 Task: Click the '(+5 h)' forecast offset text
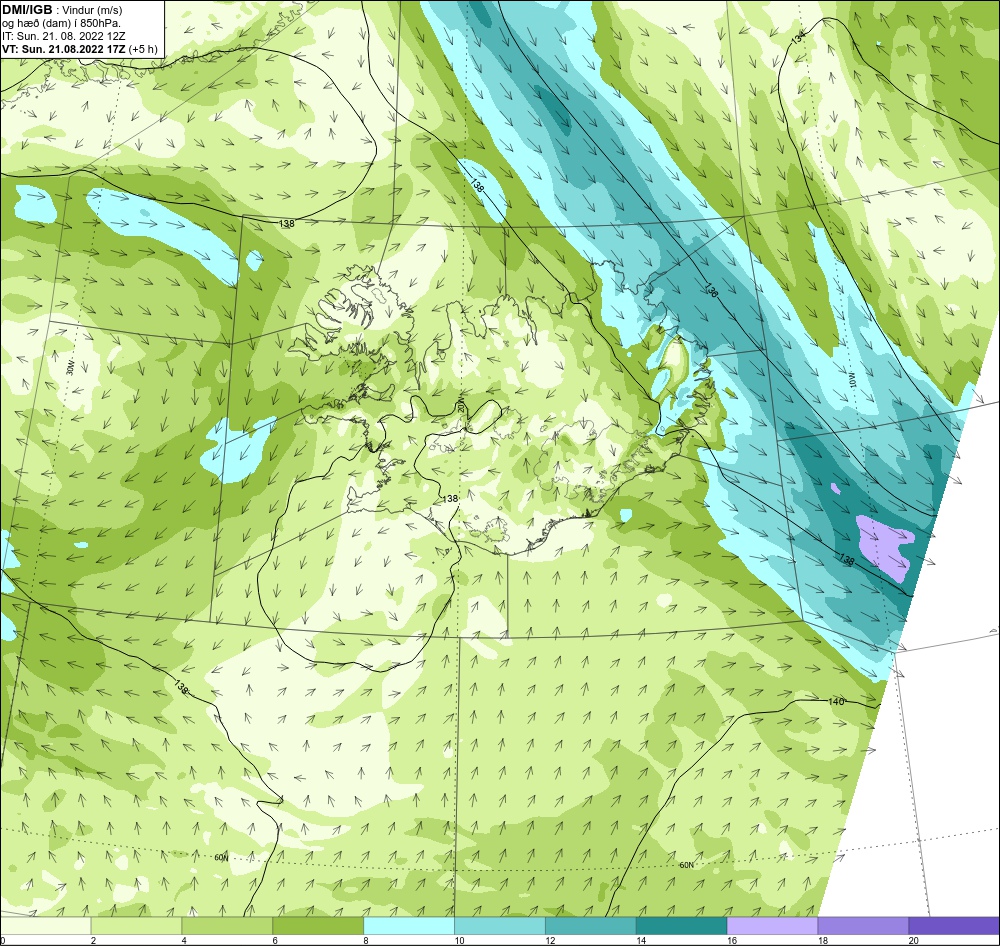143,49
